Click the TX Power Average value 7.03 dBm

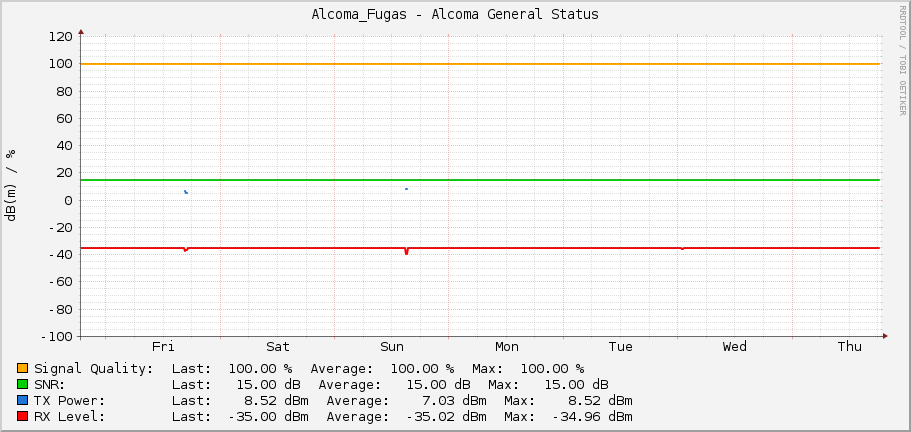point(454,401)
